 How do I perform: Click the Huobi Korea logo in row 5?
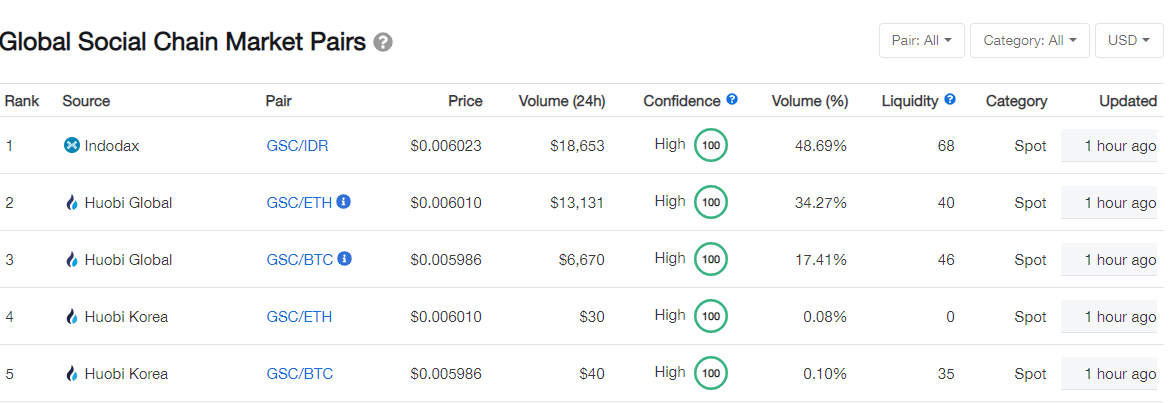click(x=72, y=373)
